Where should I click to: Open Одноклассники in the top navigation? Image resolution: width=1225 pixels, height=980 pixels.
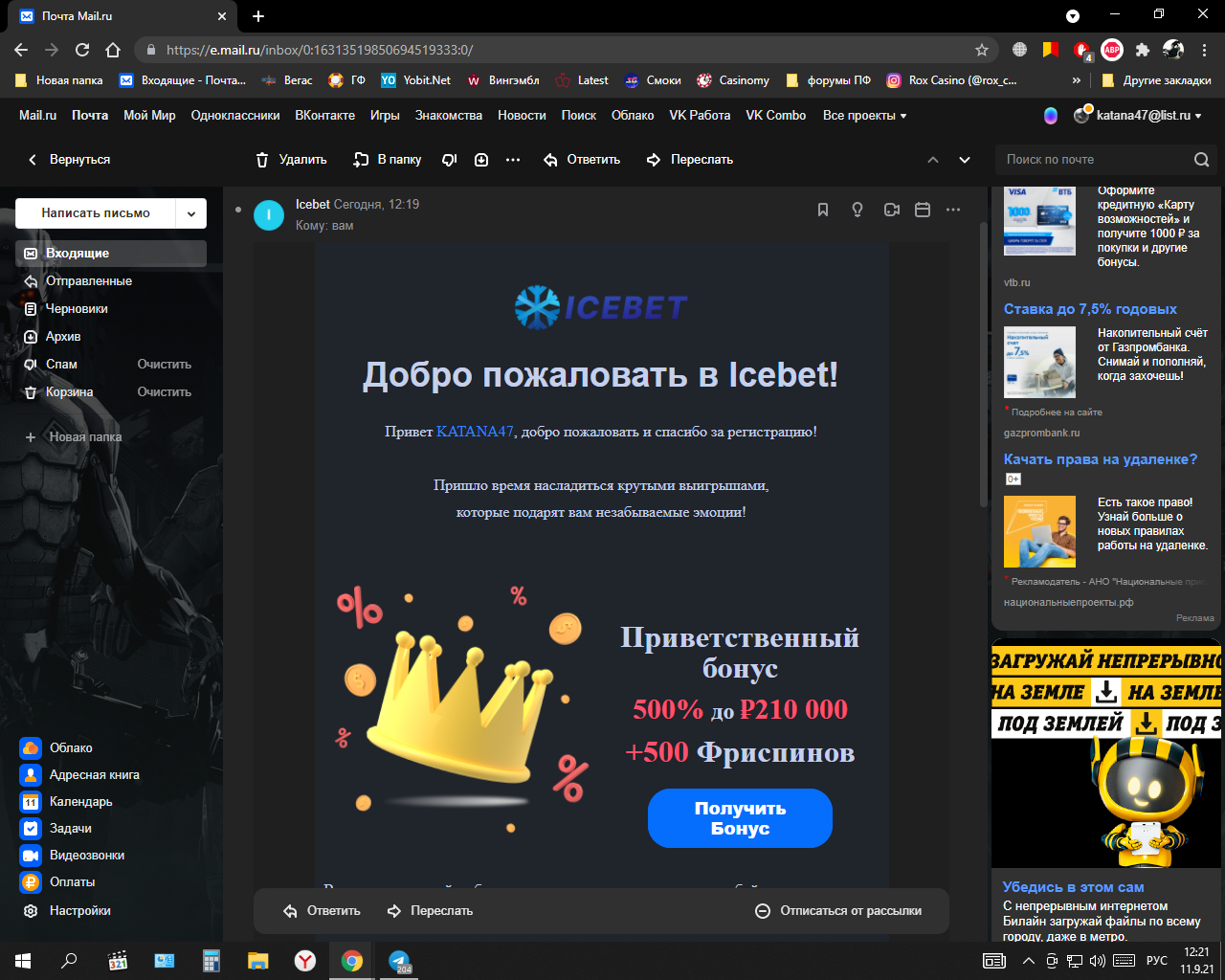(235, 116)
